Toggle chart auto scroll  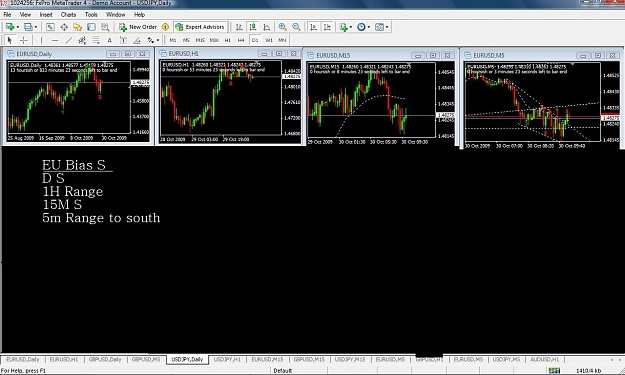[314, 27]
